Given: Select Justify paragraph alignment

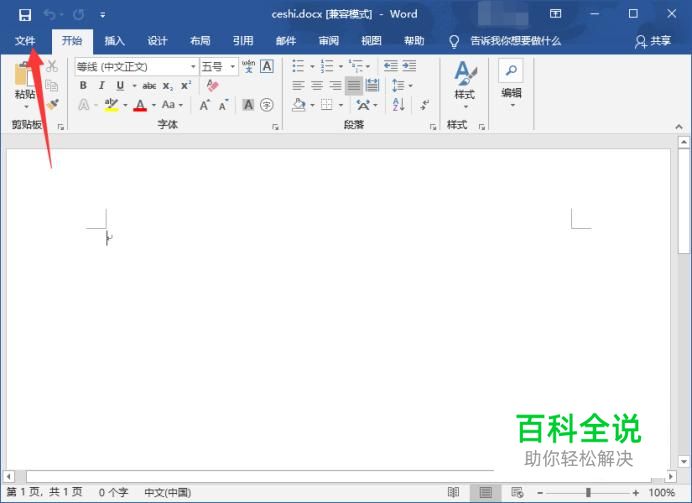Looking at the screenshot, I should coord(354,86).
